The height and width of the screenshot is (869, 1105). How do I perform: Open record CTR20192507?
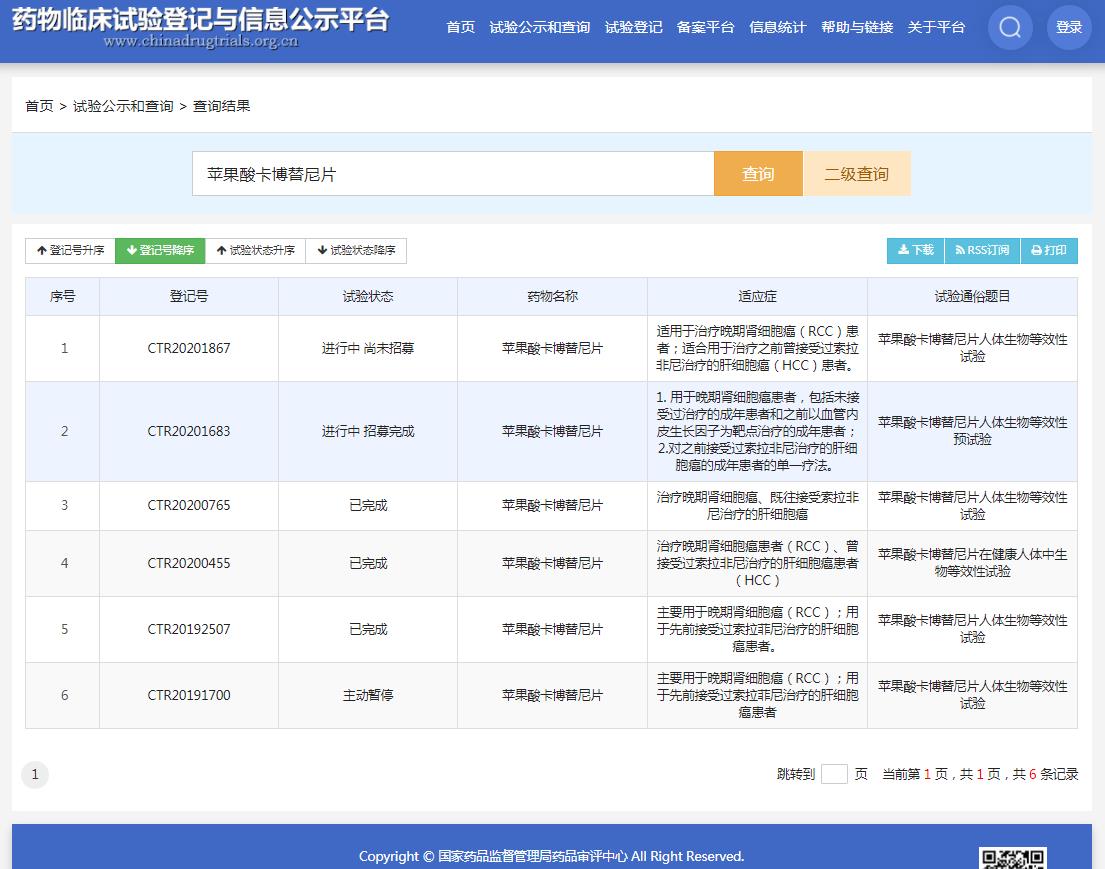pyautogui.click(x=189, y=629)
